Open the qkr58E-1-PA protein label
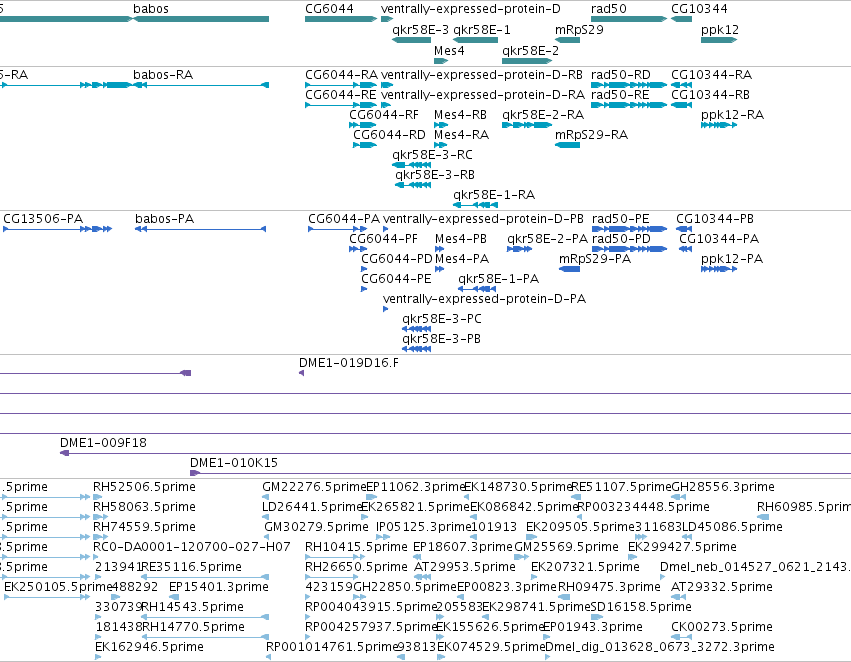Viewport: 851px width, 662px height. point(498,279)
